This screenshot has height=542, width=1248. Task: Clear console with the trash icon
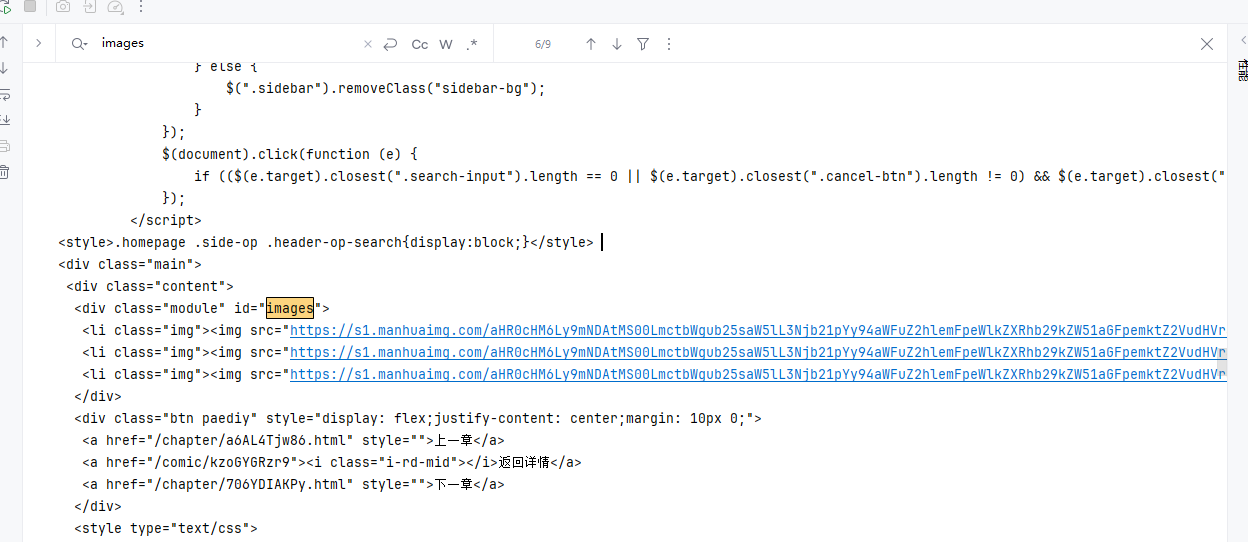click(x=4, y=172)
